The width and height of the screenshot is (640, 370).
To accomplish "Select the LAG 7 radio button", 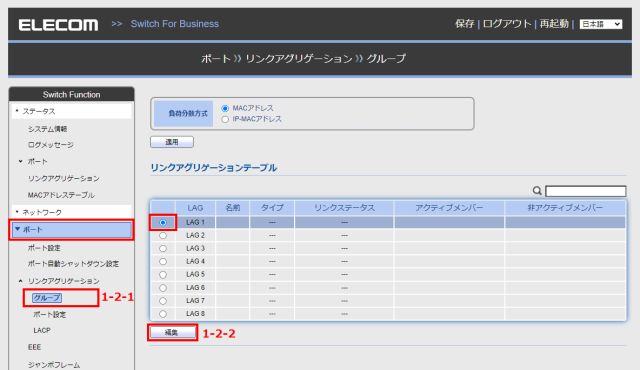I will (x=163, y=301).
